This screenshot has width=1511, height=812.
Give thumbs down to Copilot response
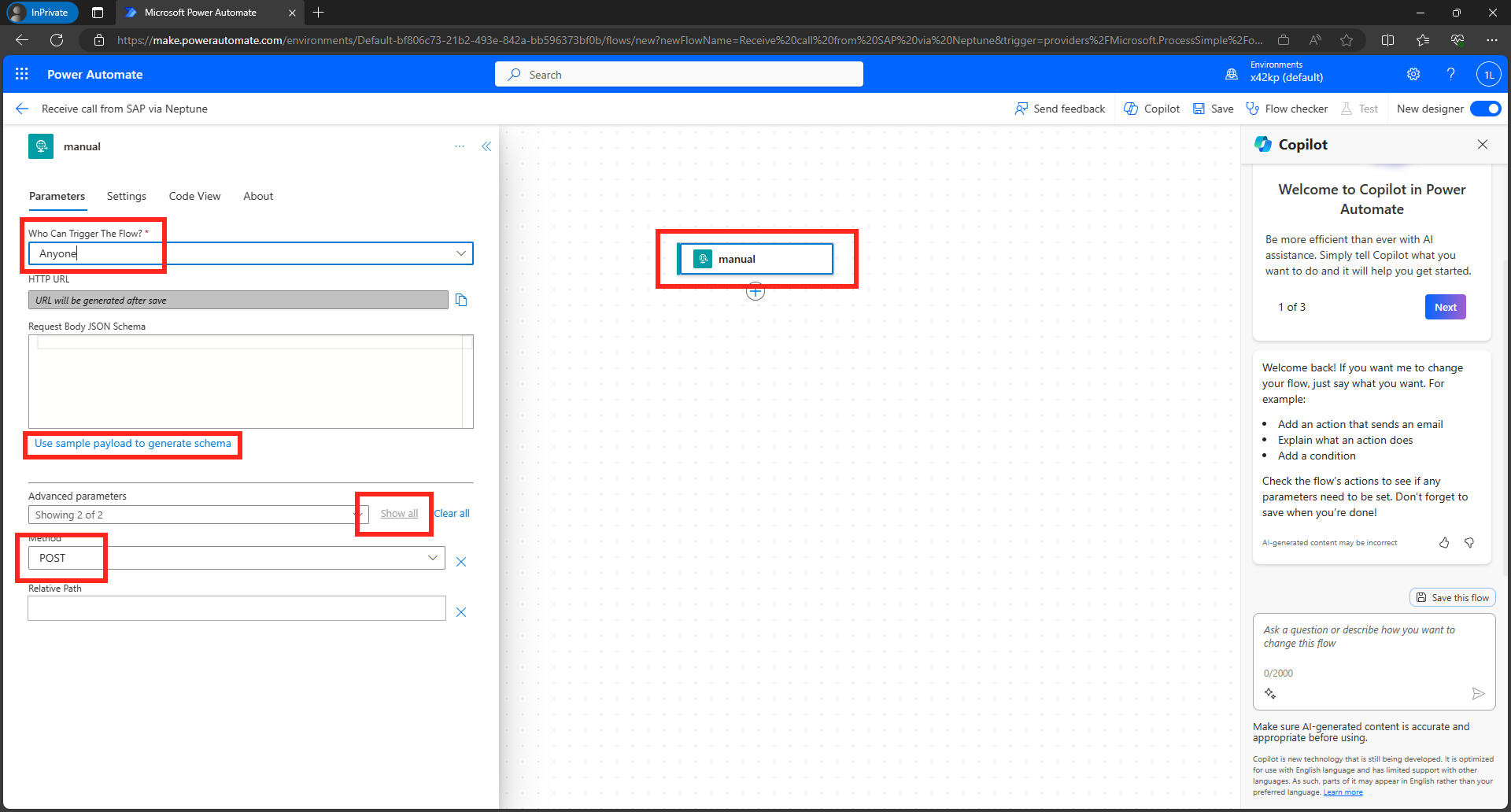click(x=1469, y=543)
